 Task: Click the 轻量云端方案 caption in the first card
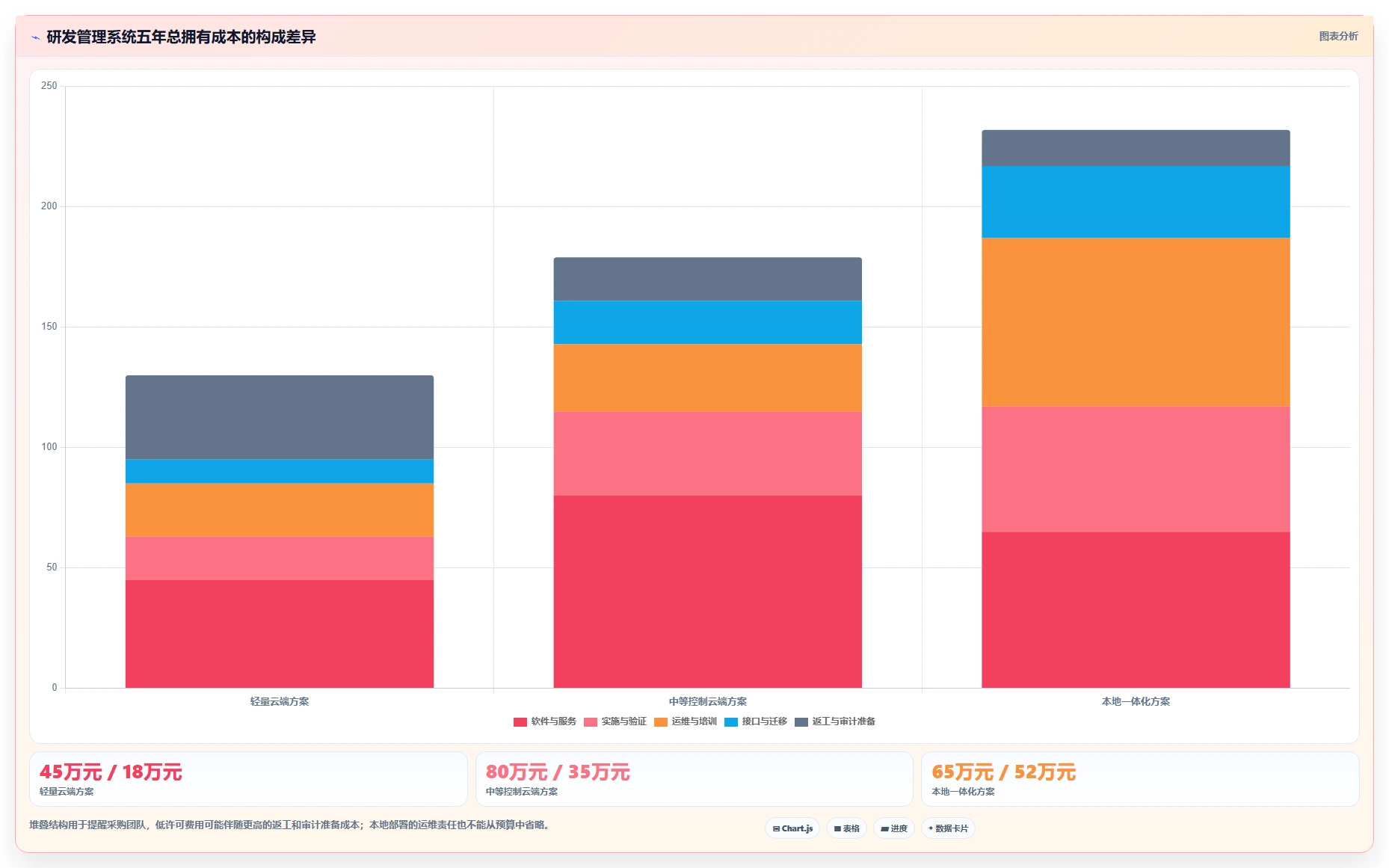(67, 792)
